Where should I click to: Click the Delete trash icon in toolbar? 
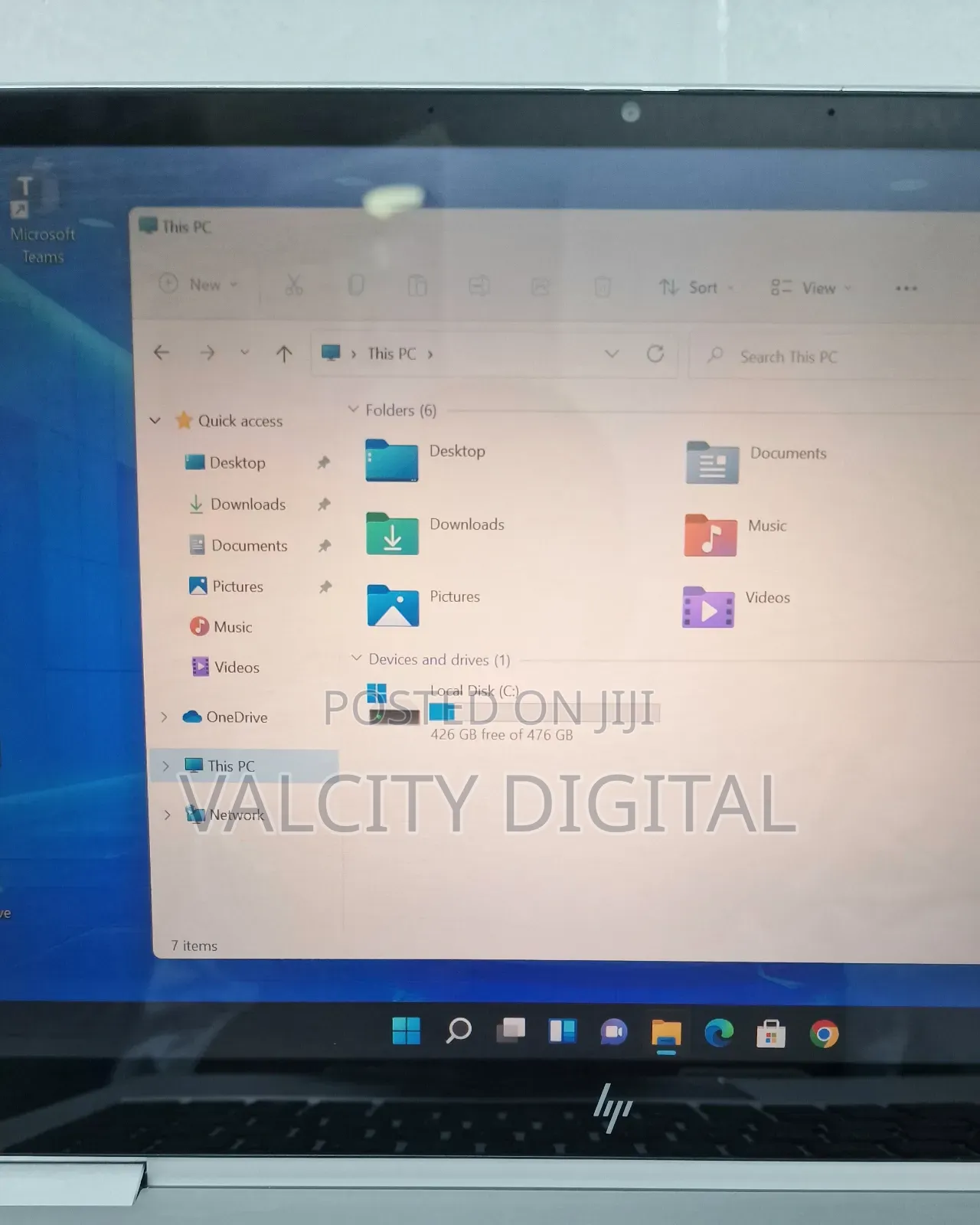[x=603, y=287]
